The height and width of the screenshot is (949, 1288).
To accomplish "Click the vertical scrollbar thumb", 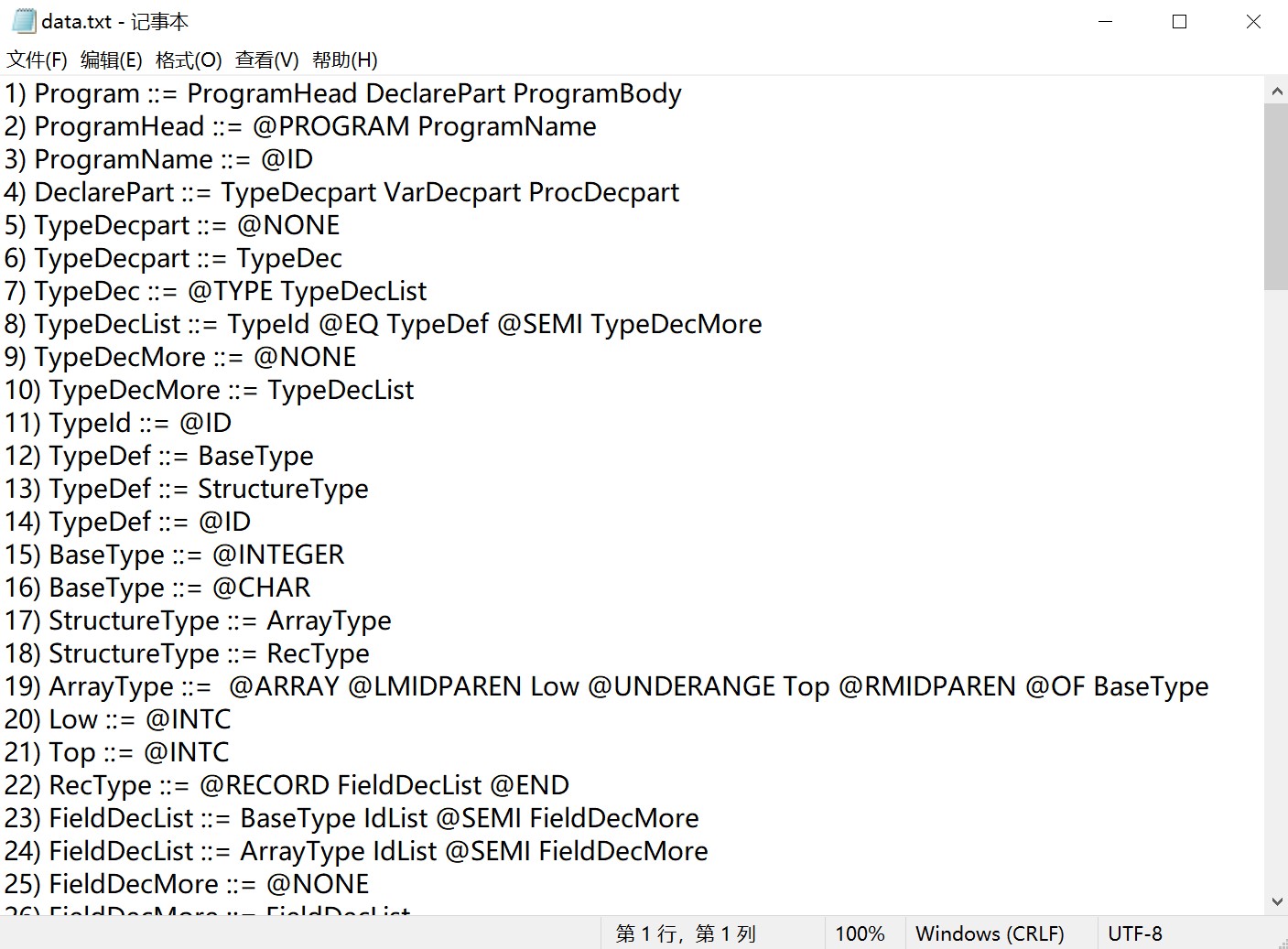I will coord(1276,197).
